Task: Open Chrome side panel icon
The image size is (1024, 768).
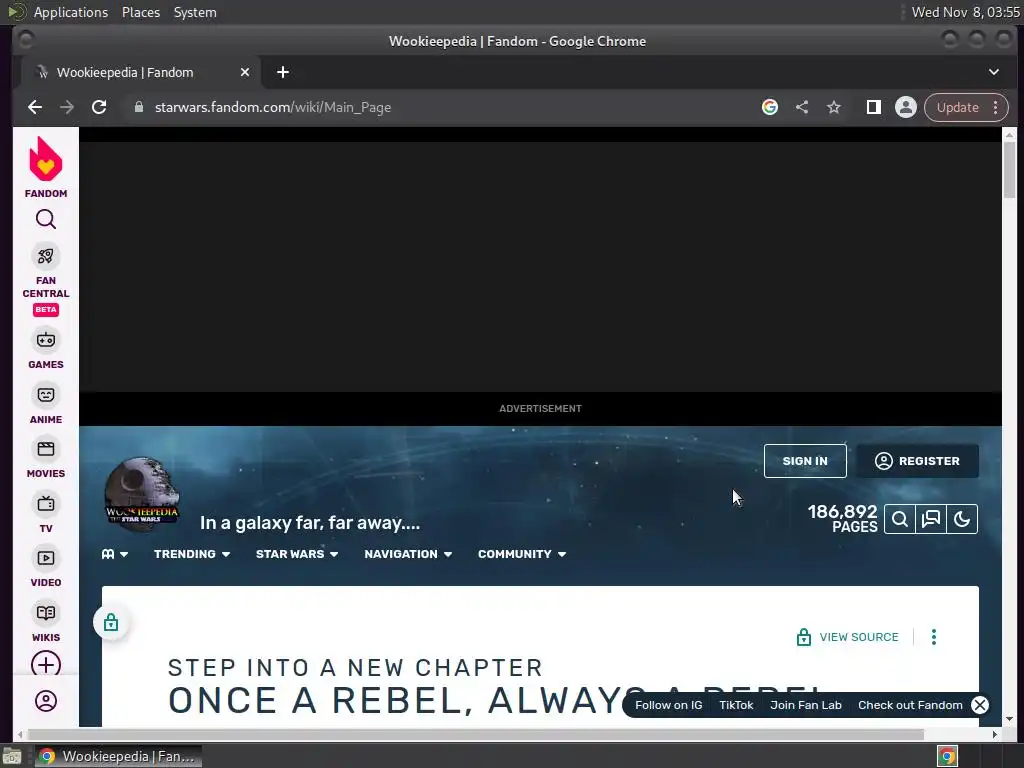Action: [874, 107]
